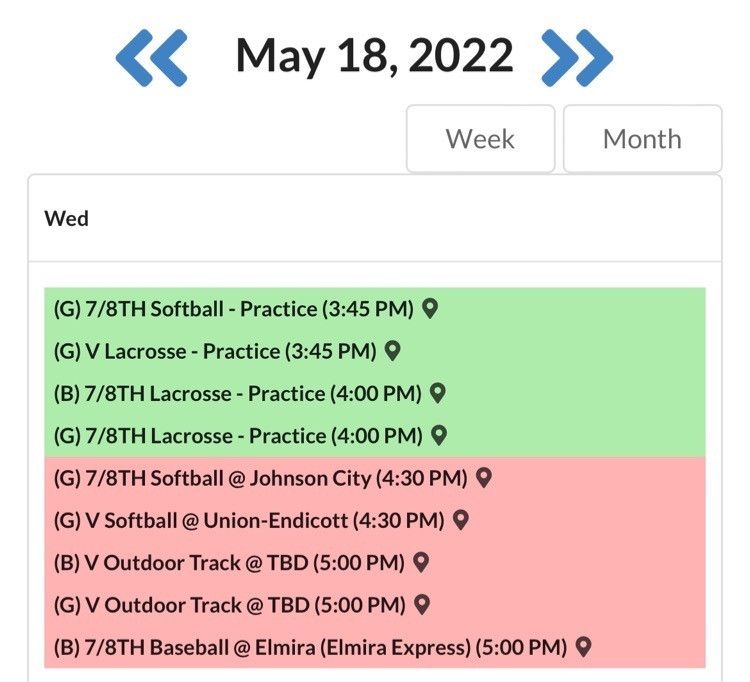Viewport: 750px width, 682px height.
Task: Show location pin for Girls V Outdoor Track
Action: click(422, 605)
